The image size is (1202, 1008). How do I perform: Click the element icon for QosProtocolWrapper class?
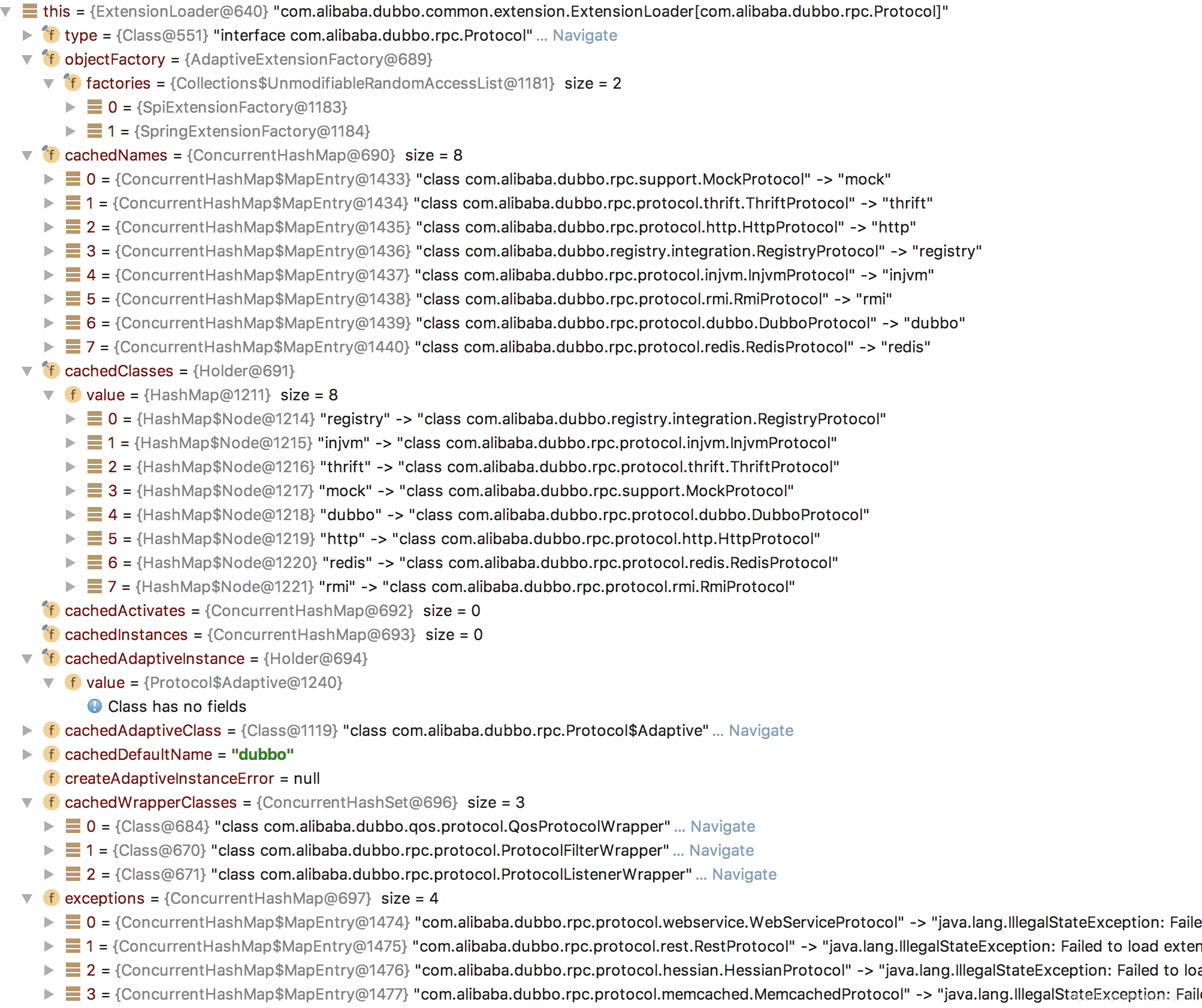(x=73, y=826)
